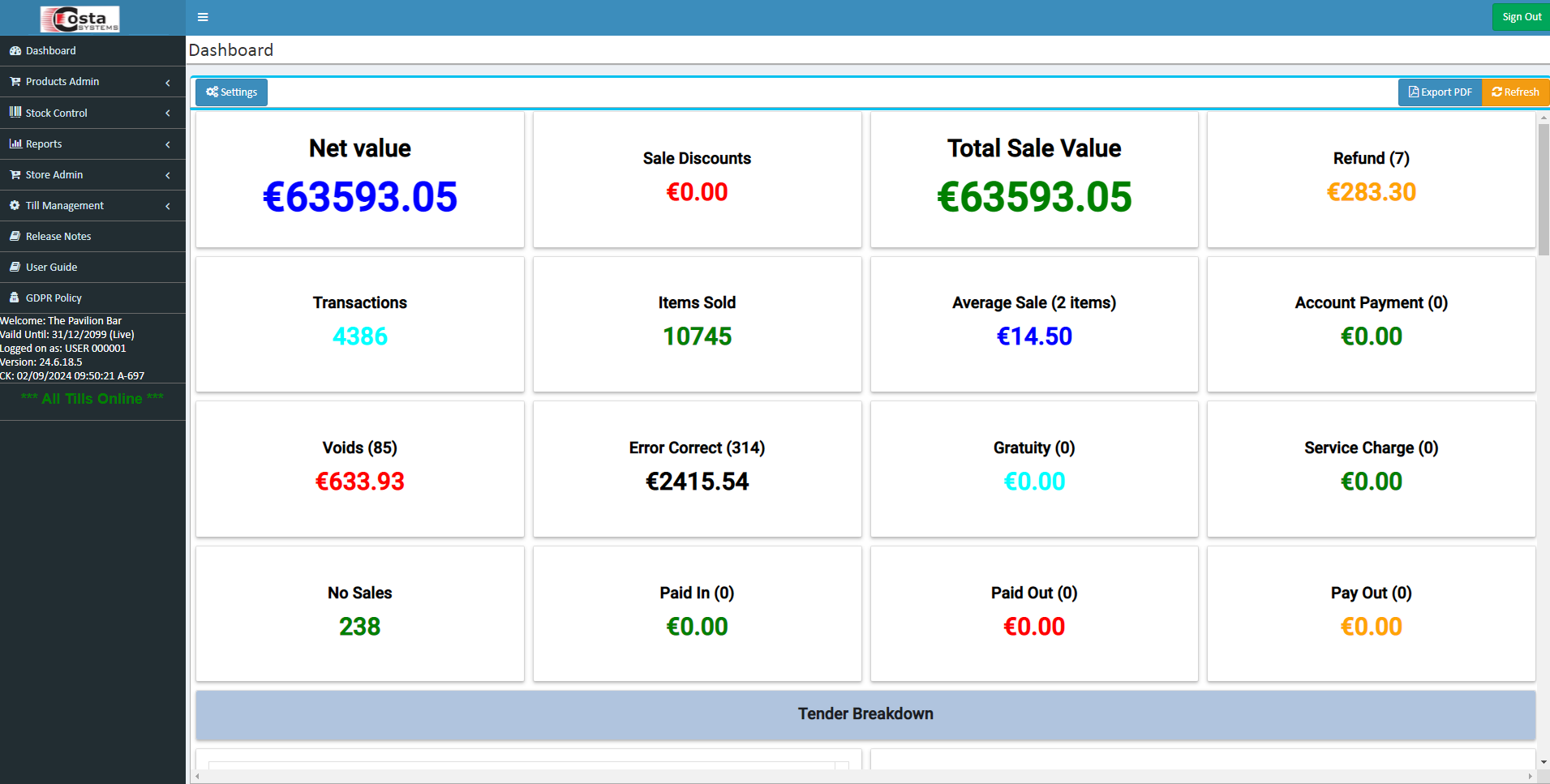The height and width of the screenshot is (784, 1550).
Task: Click the Costa Systems logo
Action: (x=80, y=18)
